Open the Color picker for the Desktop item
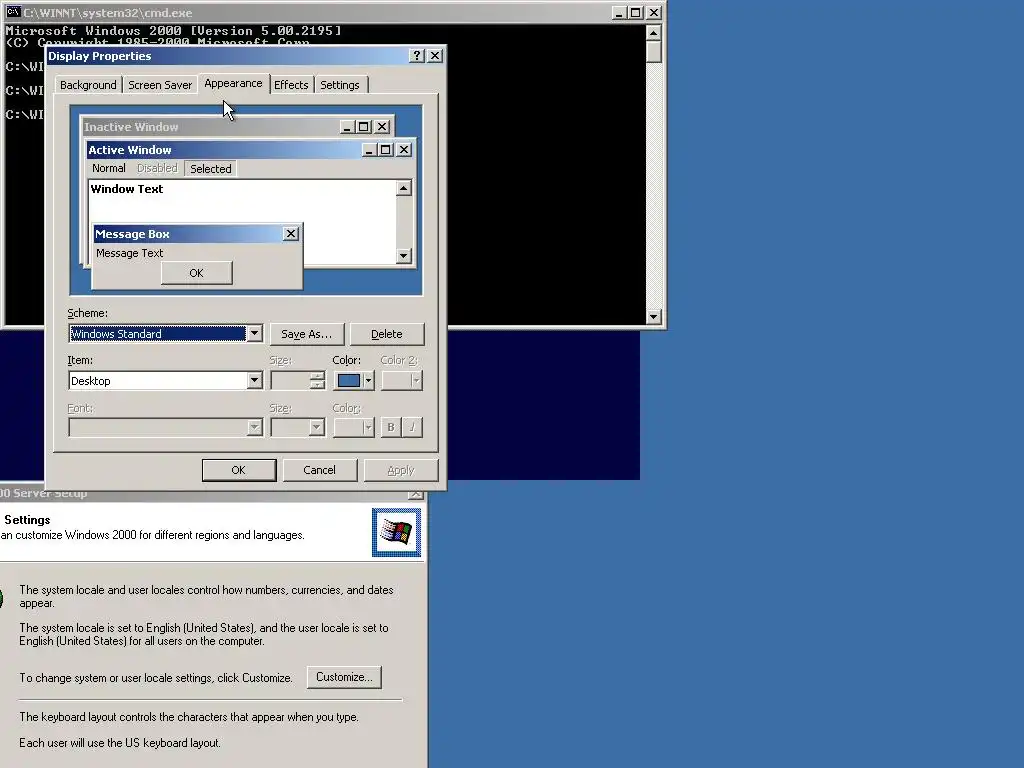 (354, 381)
